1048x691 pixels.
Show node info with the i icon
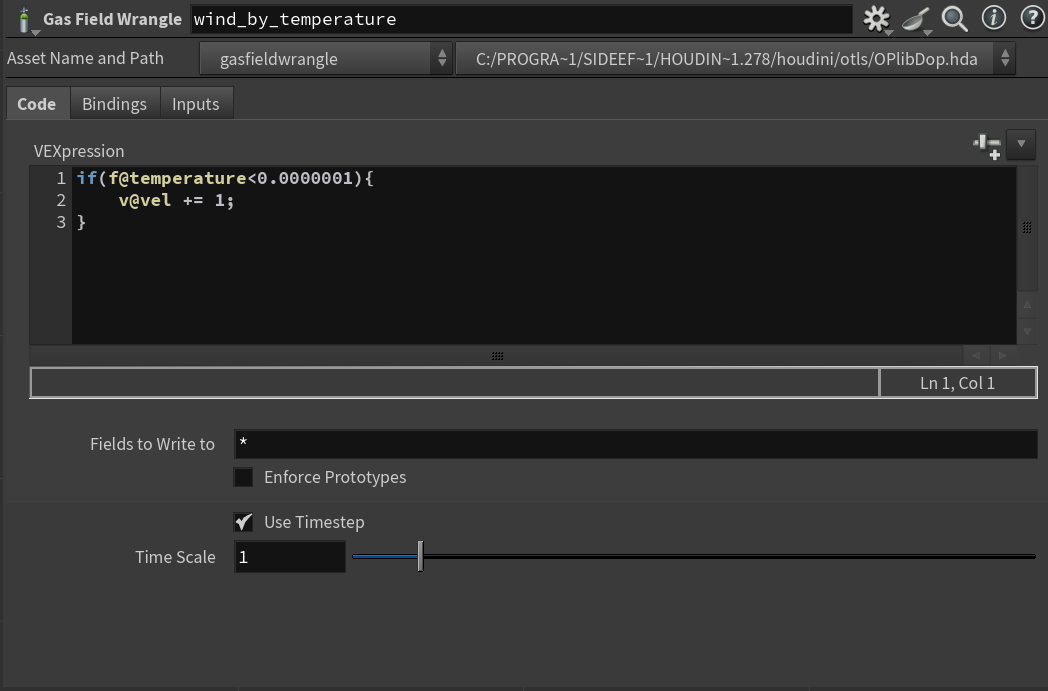pyautogui.click(x=994, y=18)
